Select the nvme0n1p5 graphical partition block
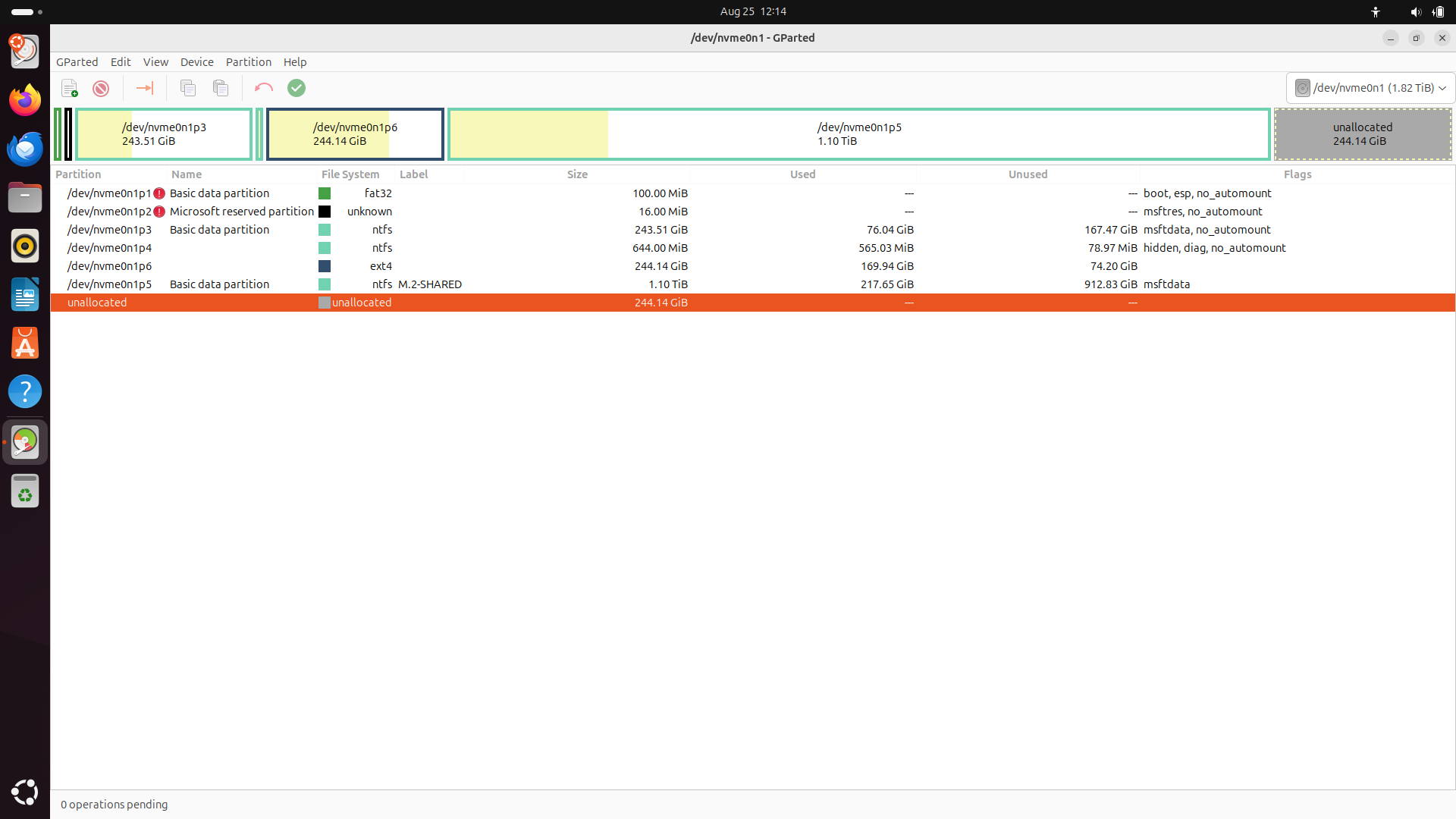1456x819 pixels. 858,134
